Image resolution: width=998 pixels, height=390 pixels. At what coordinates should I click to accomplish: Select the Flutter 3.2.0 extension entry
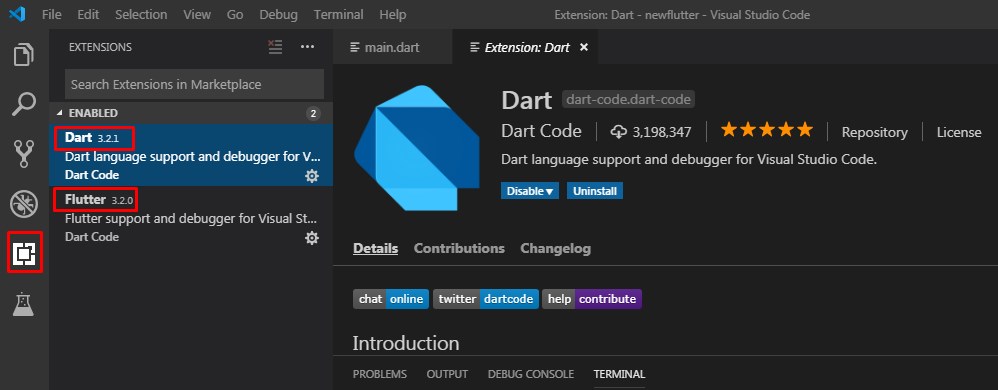[191, 218]
